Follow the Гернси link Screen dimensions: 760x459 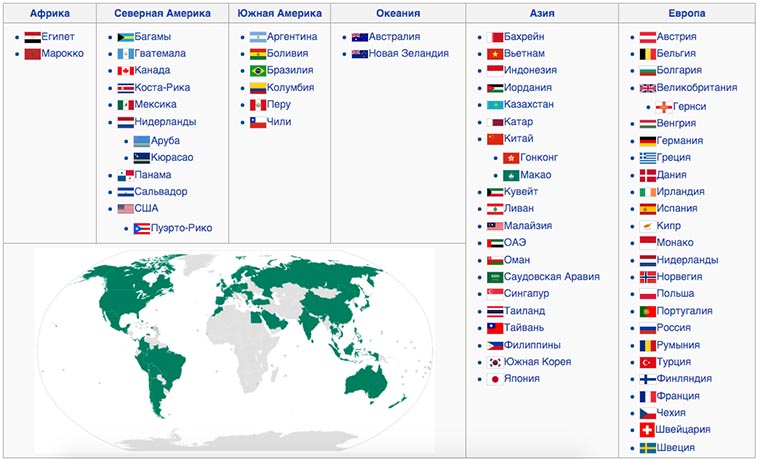689,107
